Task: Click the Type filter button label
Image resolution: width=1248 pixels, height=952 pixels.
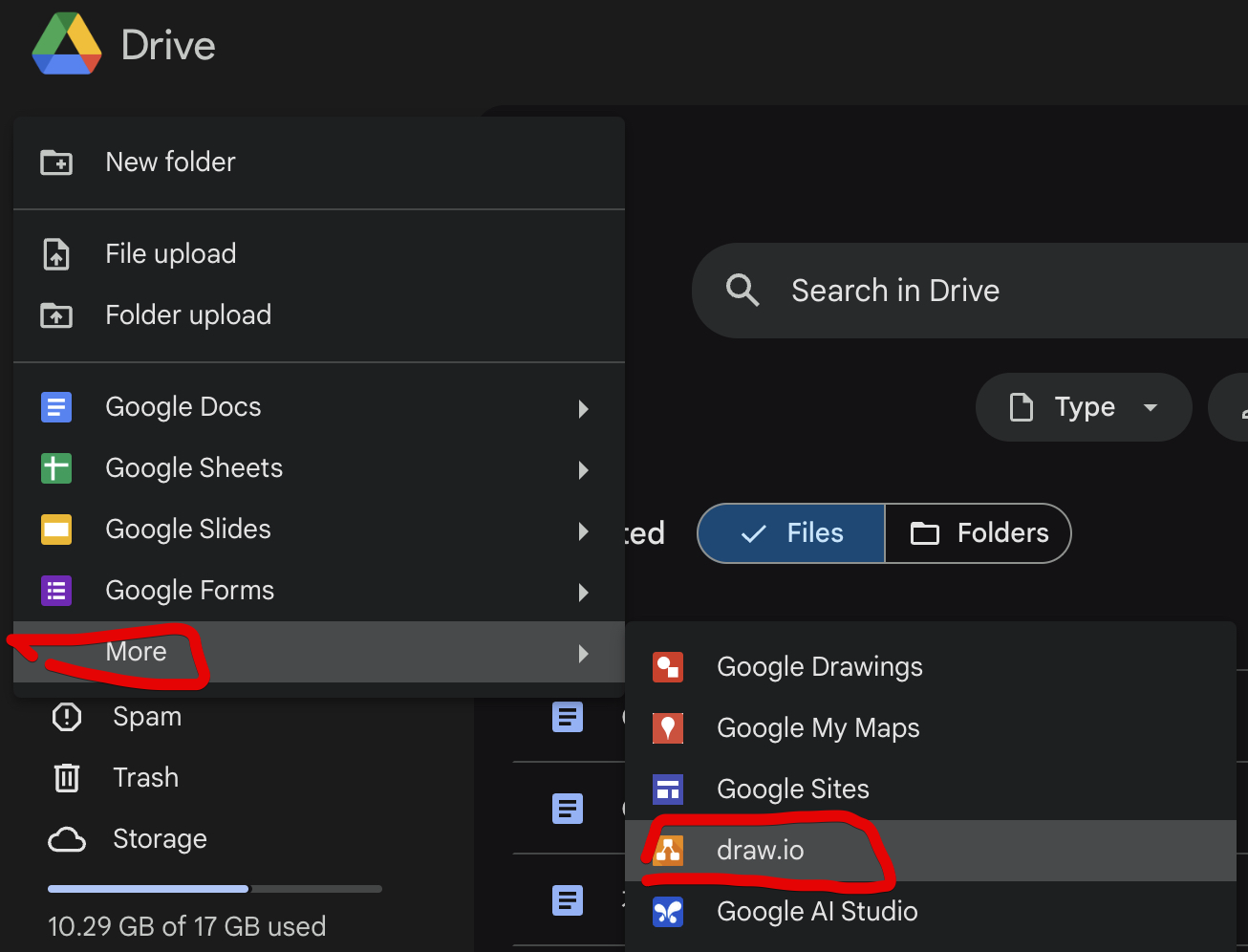Action: point(1085,408)
